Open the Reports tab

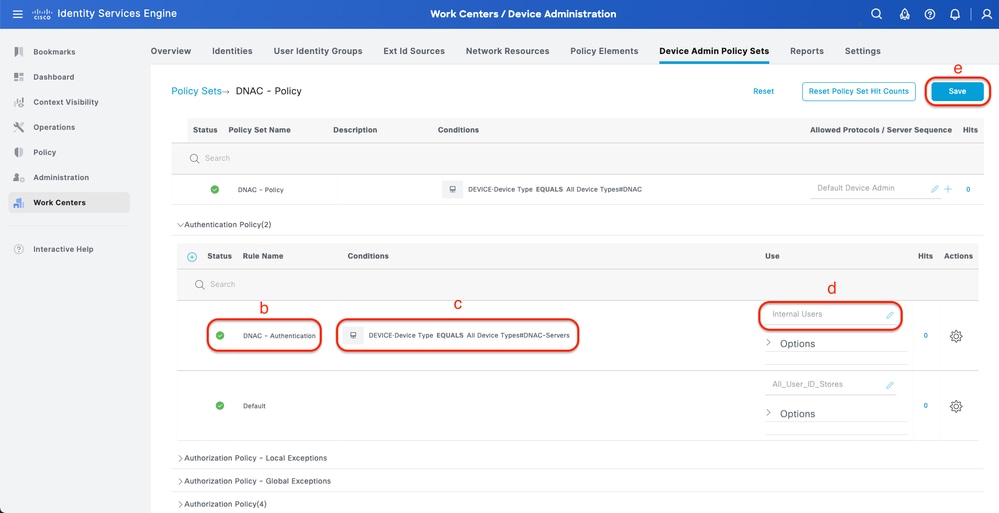point(807,51)
